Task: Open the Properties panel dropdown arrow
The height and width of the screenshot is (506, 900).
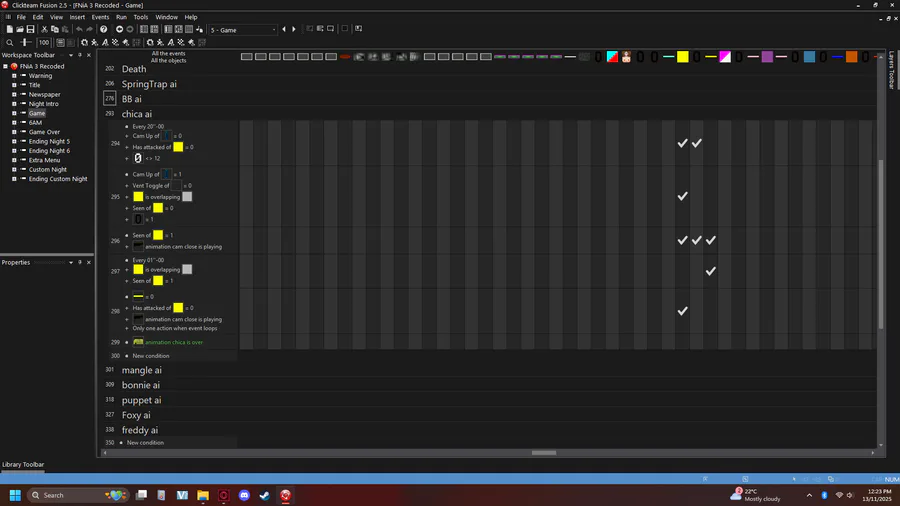Action: (71, 262)
